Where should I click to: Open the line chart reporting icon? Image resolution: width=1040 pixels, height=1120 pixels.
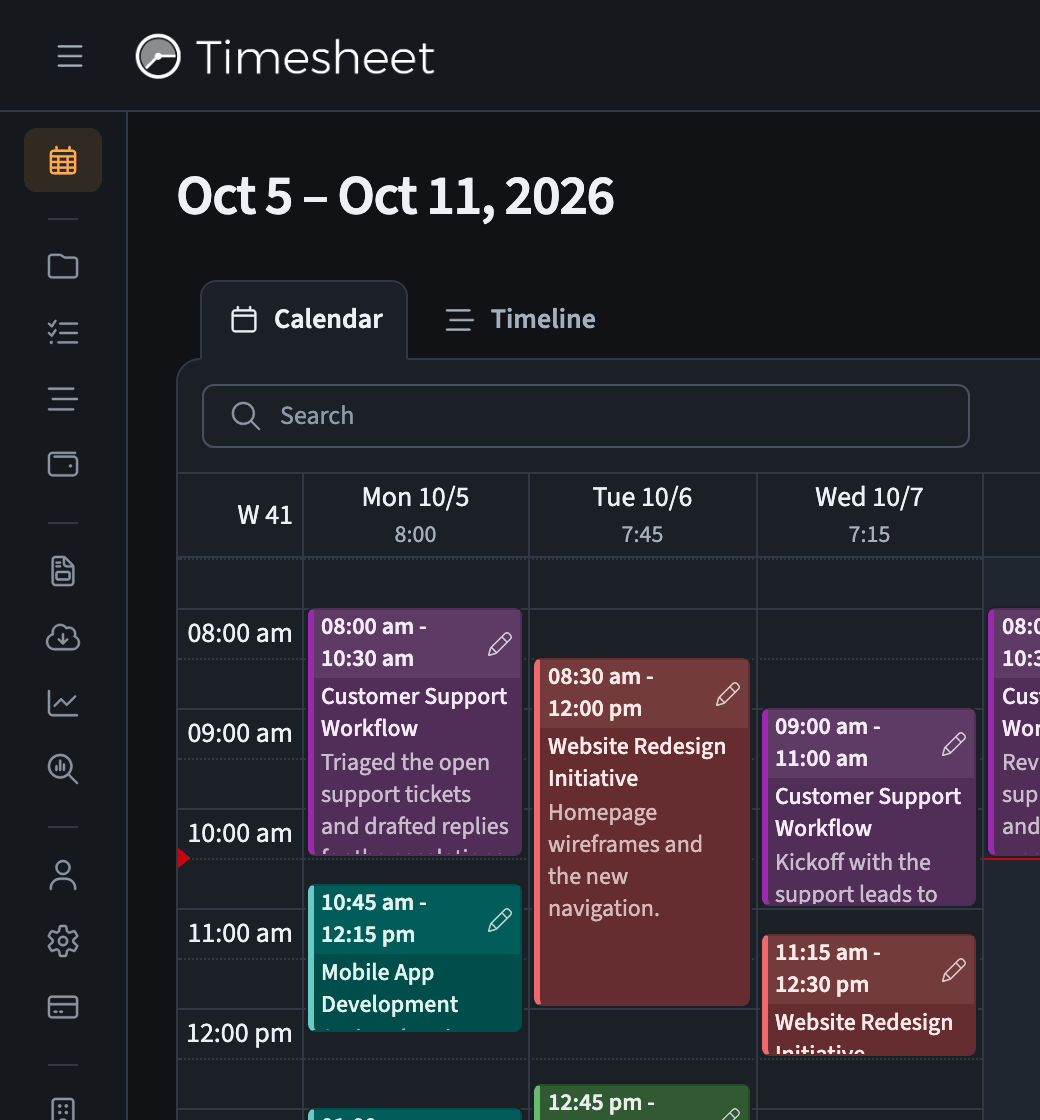coord(63,703)
